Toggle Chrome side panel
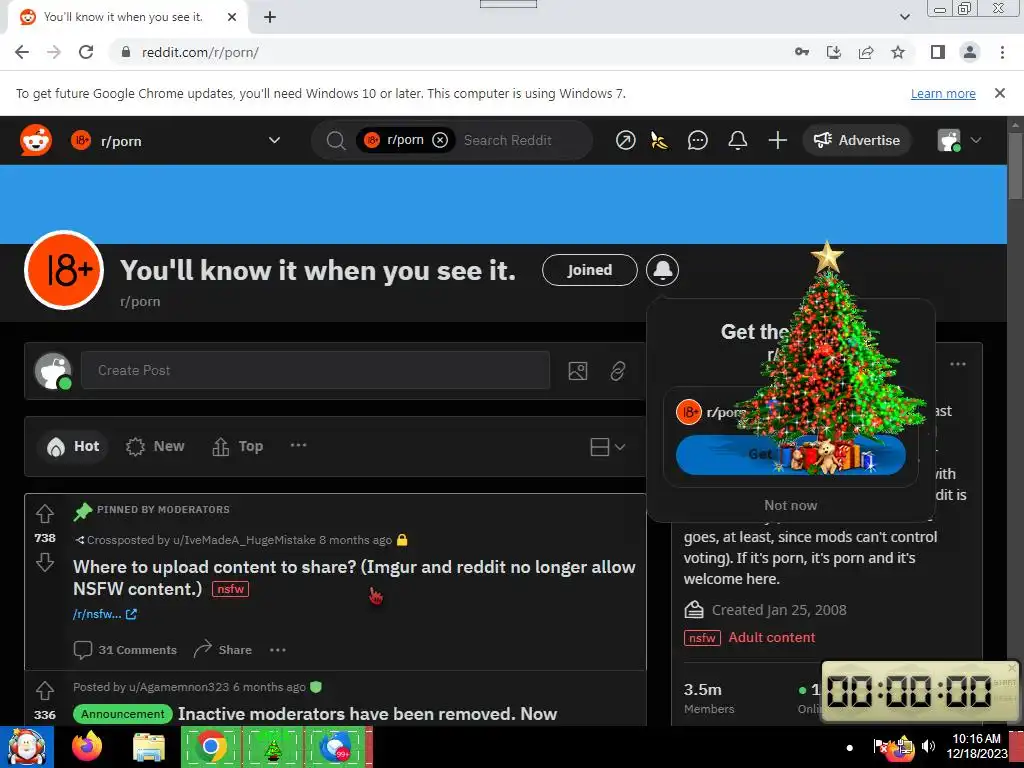Image resolution: width=1024 pixels, height=768 pixels. click(938, 52)
